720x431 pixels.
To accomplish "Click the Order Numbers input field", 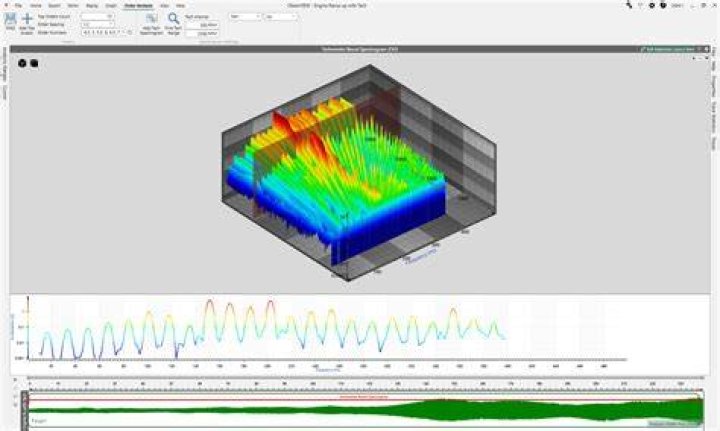I will coord(107,33).
